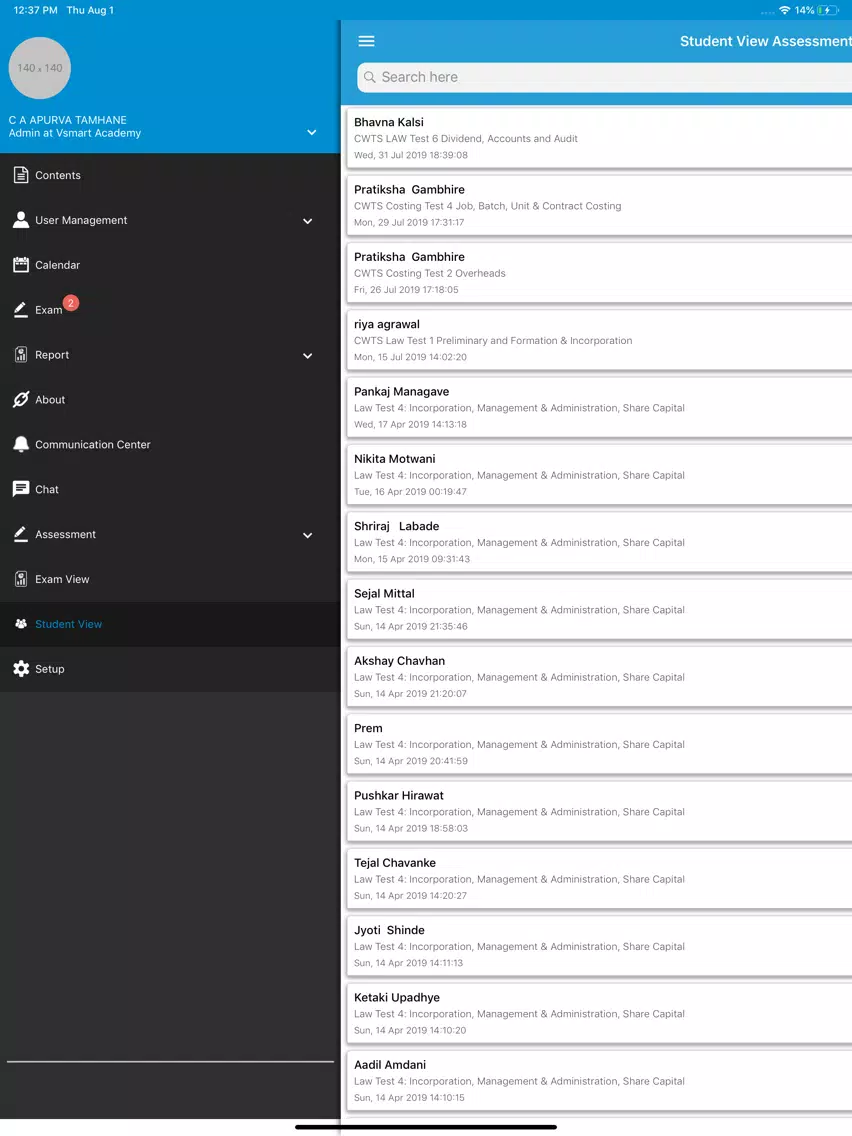Click the Contents document icon
Image resolution: width=852 pixels, height=1136 pixels.
click(21, 175)
